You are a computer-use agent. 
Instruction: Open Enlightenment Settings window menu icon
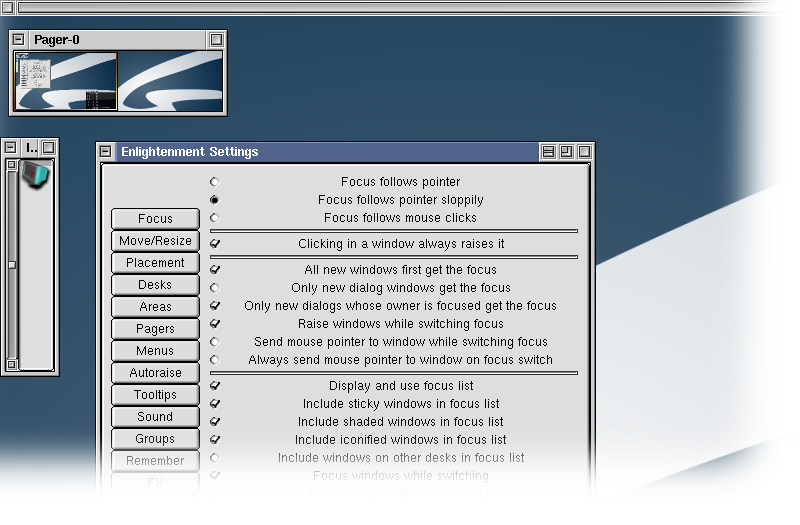[x=106, y=152]
